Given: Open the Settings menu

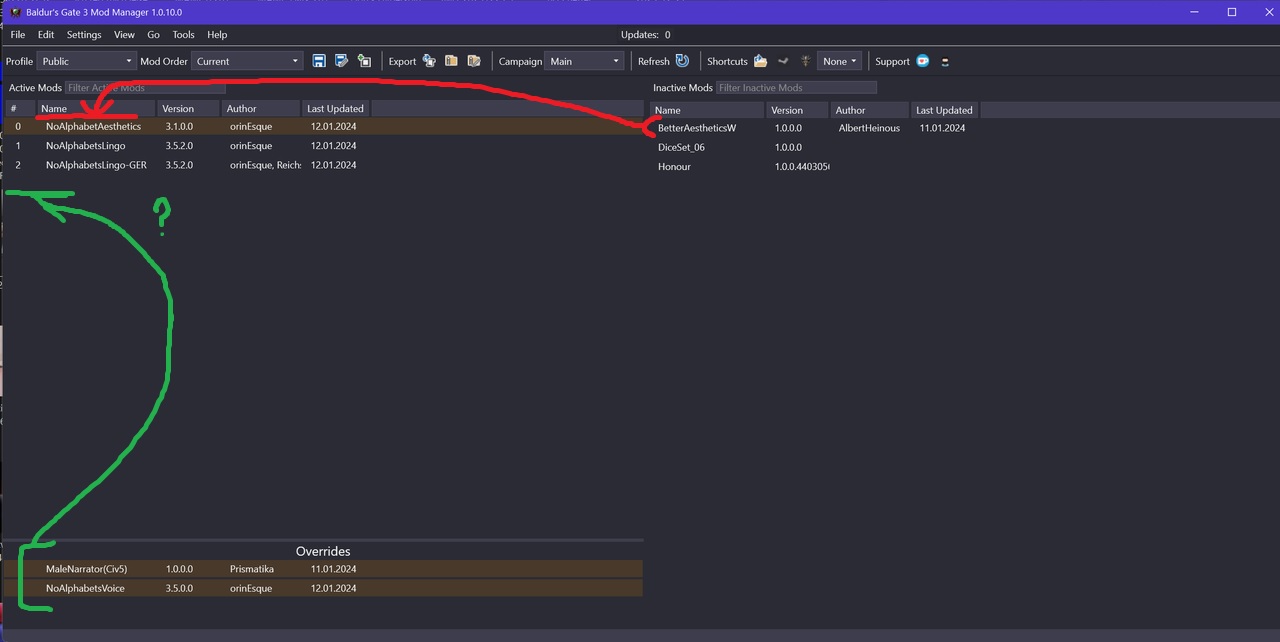Looking at the screenshot, I should pyautogui.click(x=84, y=35).
